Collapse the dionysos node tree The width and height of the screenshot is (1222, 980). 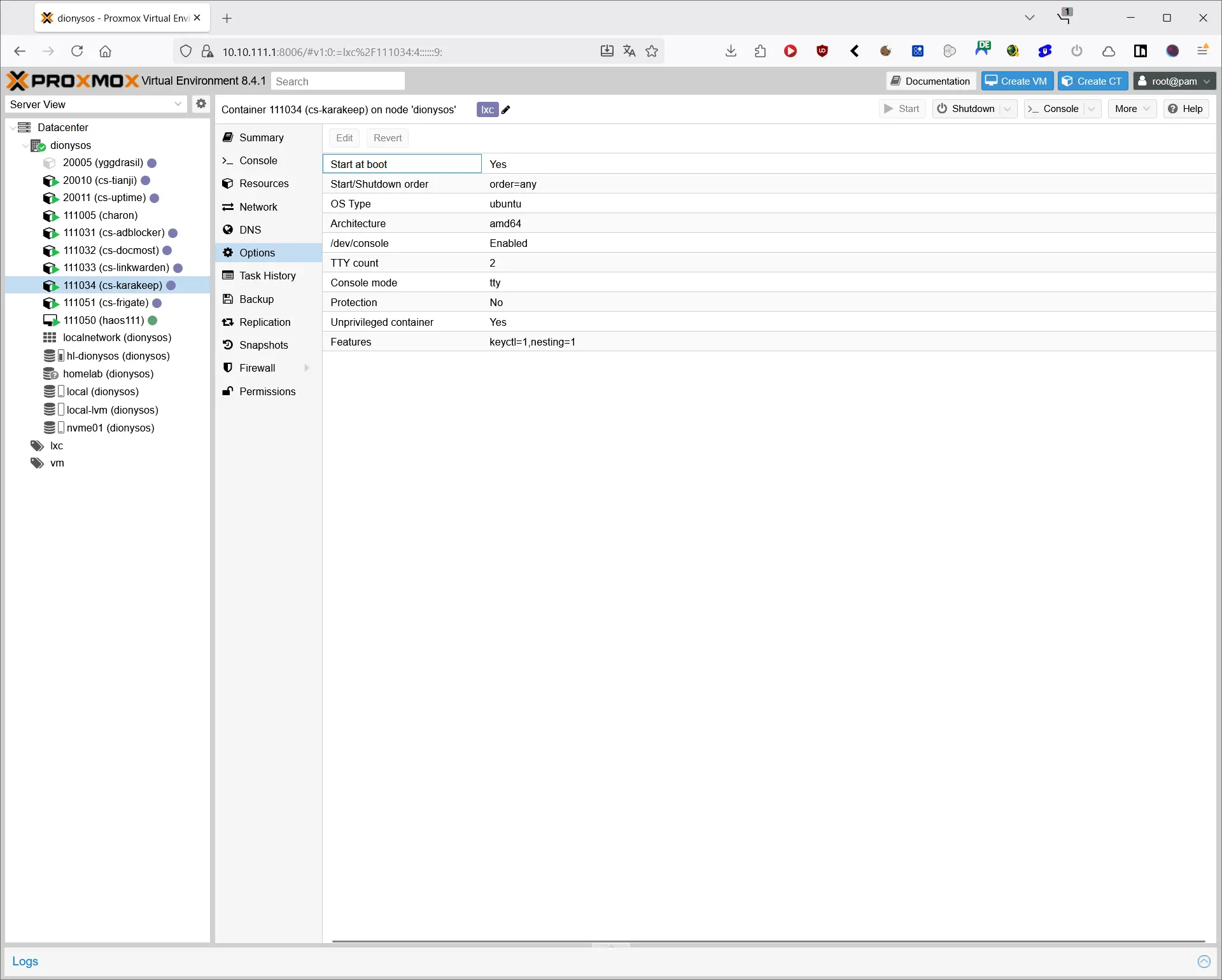tap(25, 146)
